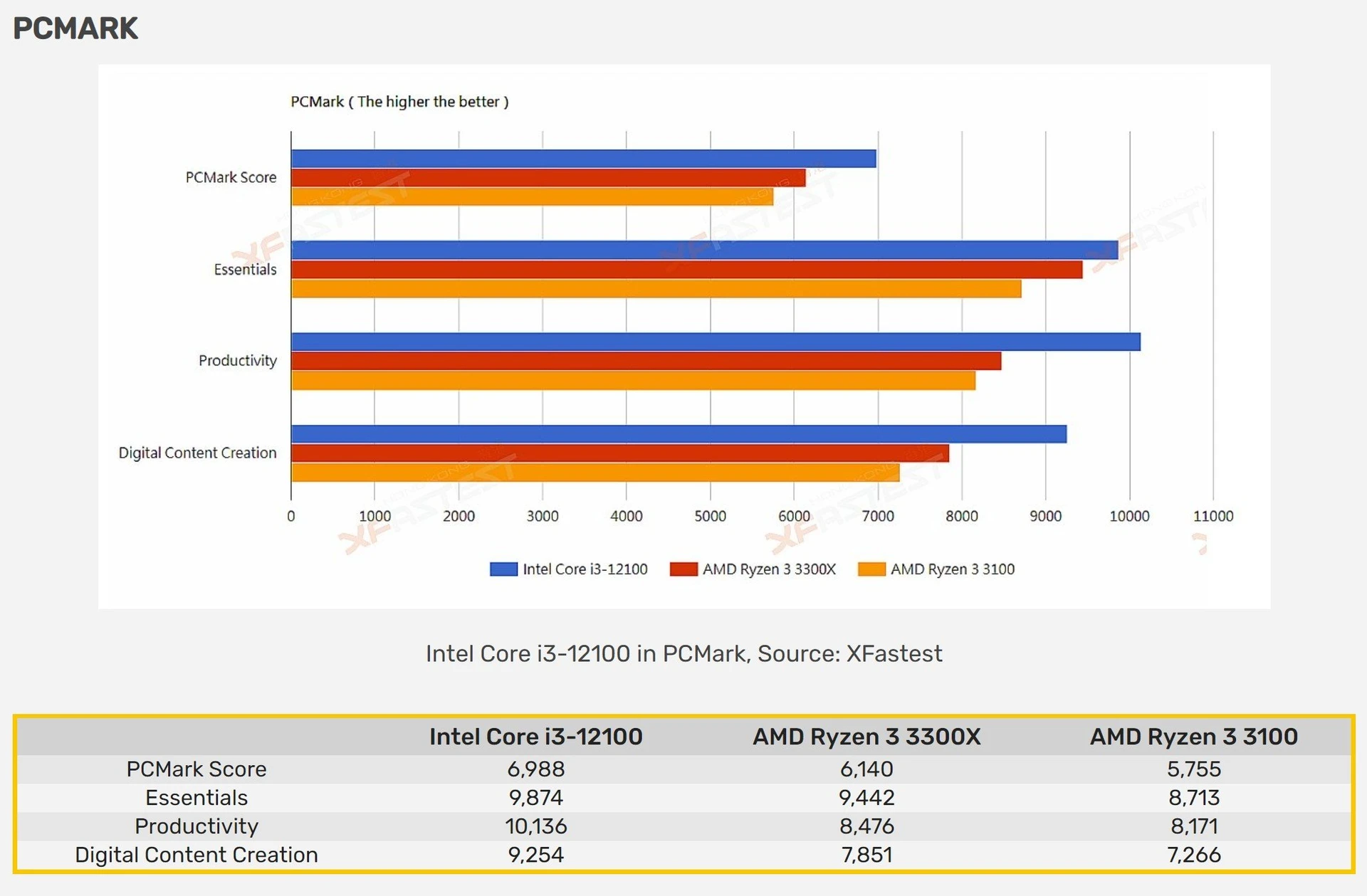Click the red Essentials bar

click(x=686, y=270)
